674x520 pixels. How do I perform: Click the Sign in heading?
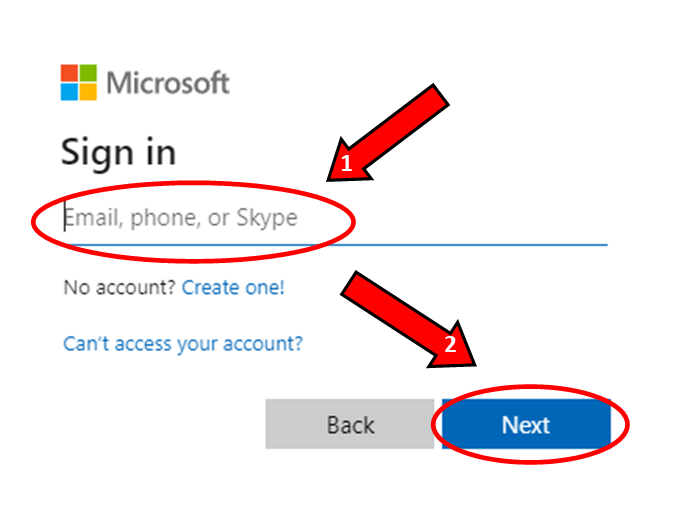(119, 153)
